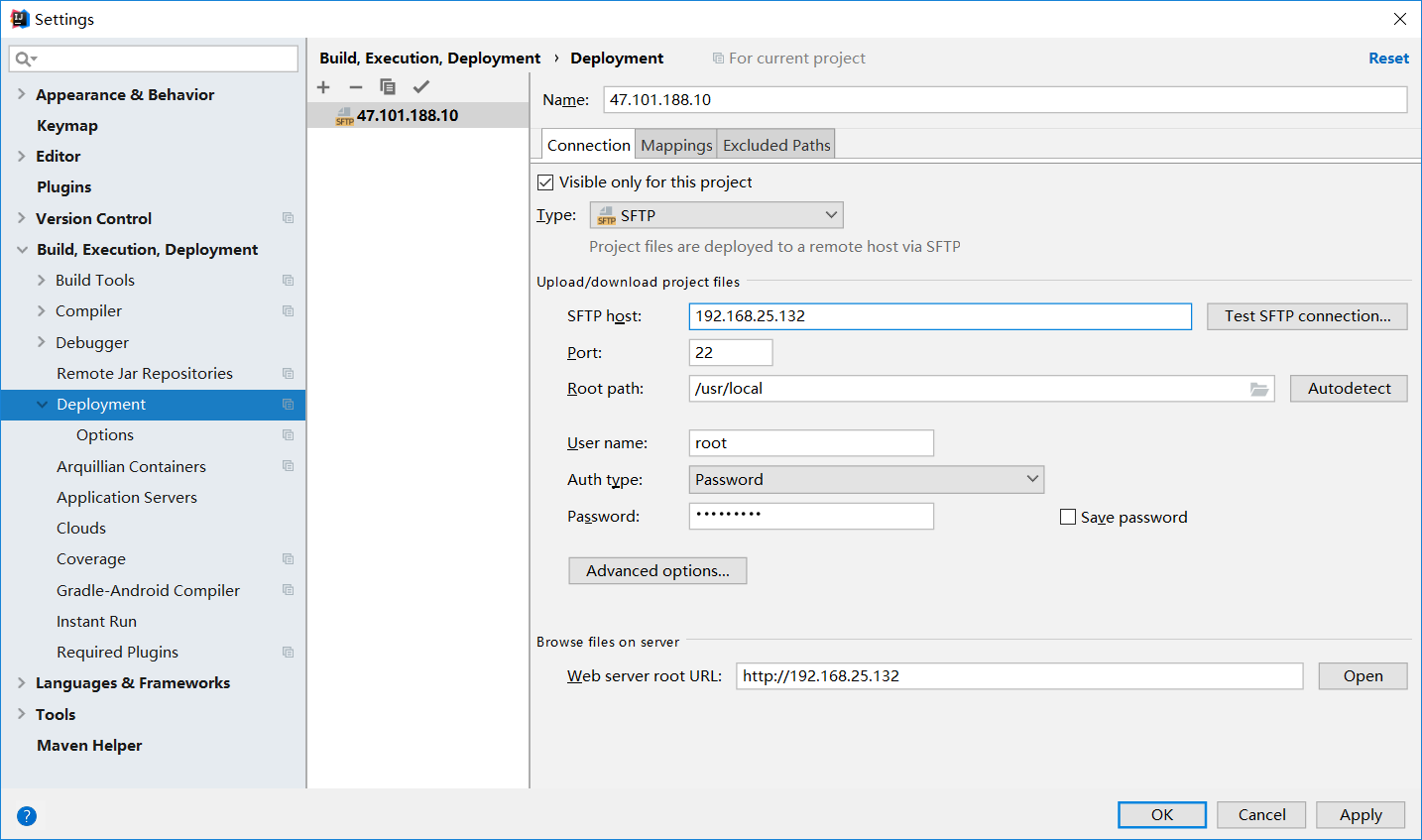
Task: Click Build, Execution, Deployment breadcrumb
Action: click(430, 59)
